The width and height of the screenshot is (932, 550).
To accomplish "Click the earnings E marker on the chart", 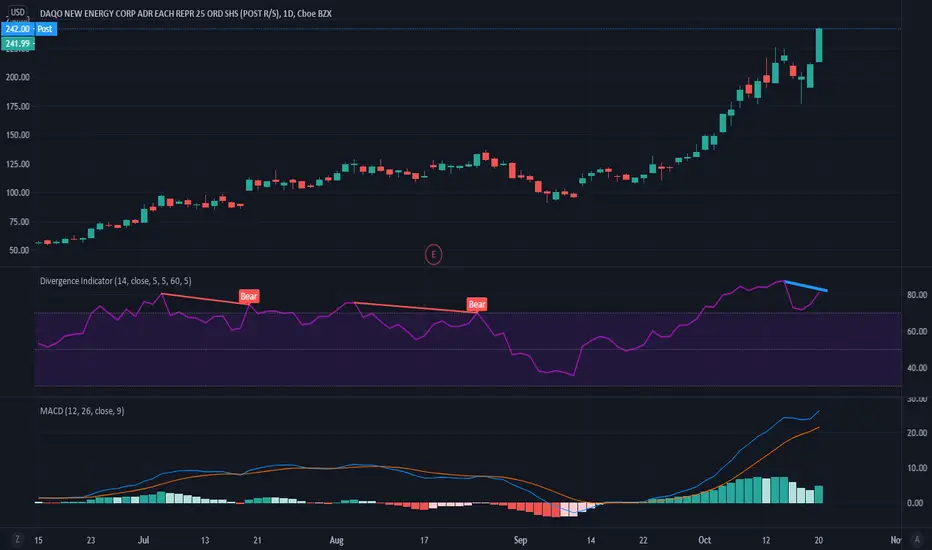I will (x=433, y=254).
